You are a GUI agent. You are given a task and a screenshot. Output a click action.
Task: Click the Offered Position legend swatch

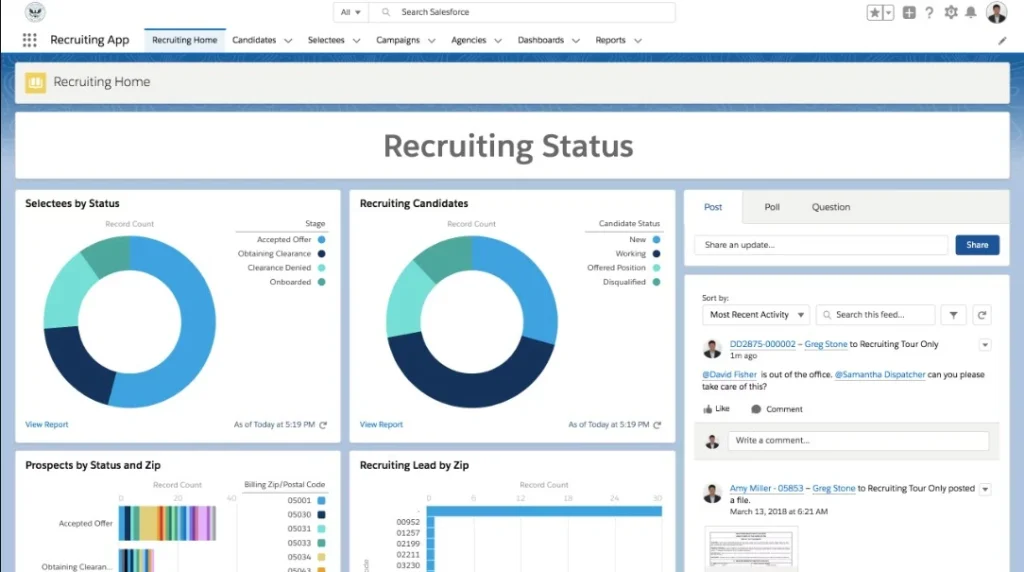pyautogui.click(x=656, y=268)
